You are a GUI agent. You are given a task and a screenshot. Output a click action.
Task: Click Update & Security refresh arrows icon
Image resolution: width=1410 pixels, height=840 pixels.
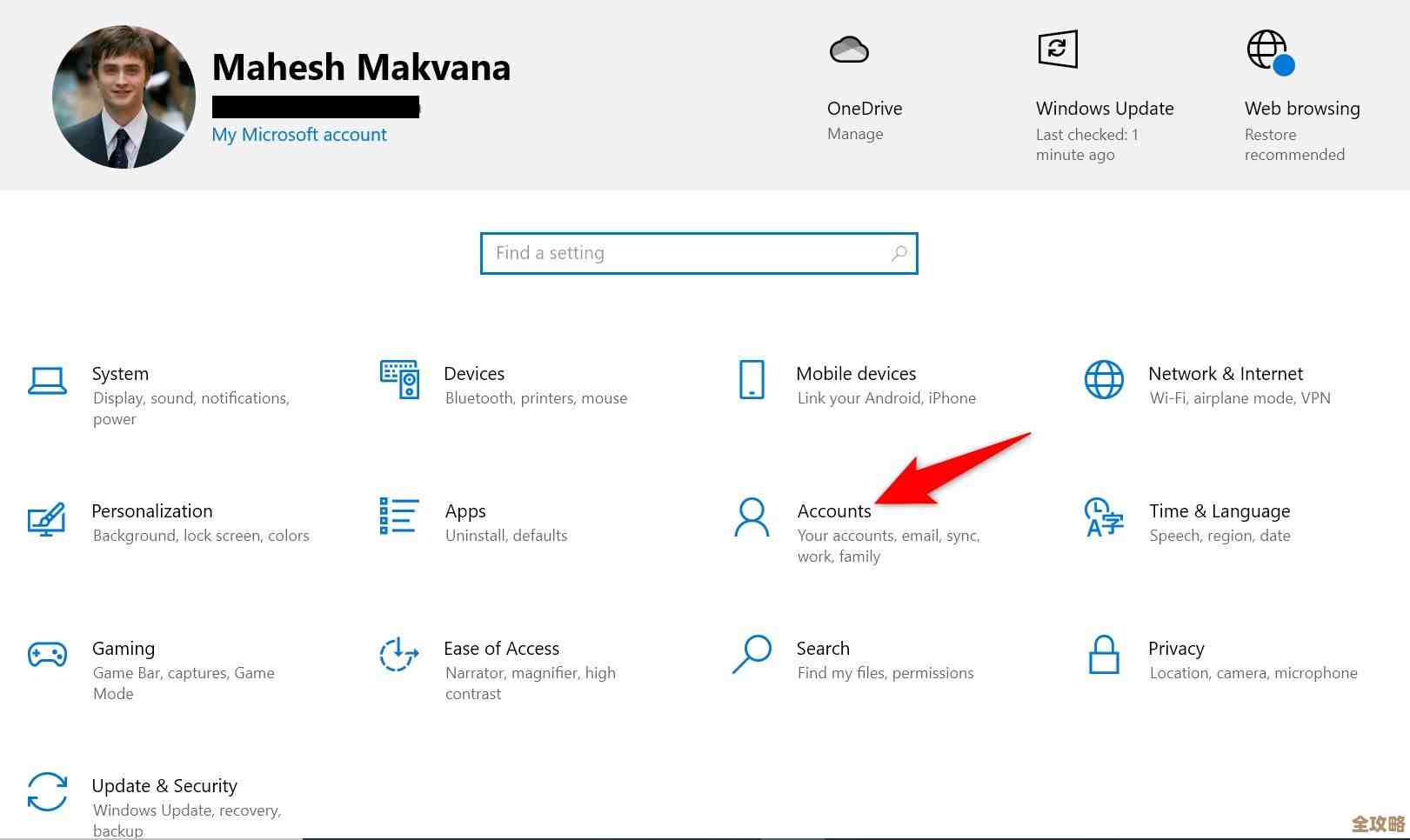(47, 792)
